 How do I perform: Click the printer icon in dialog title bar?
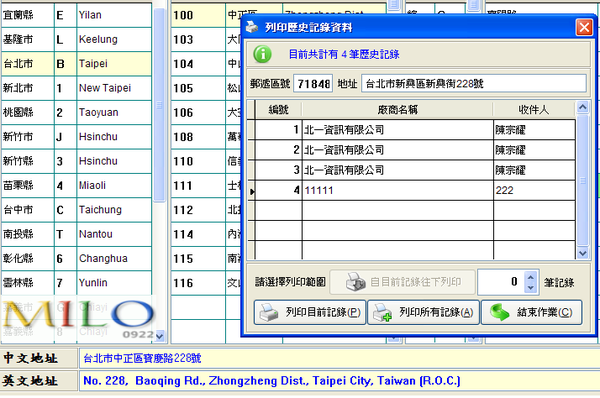[252, 27]
